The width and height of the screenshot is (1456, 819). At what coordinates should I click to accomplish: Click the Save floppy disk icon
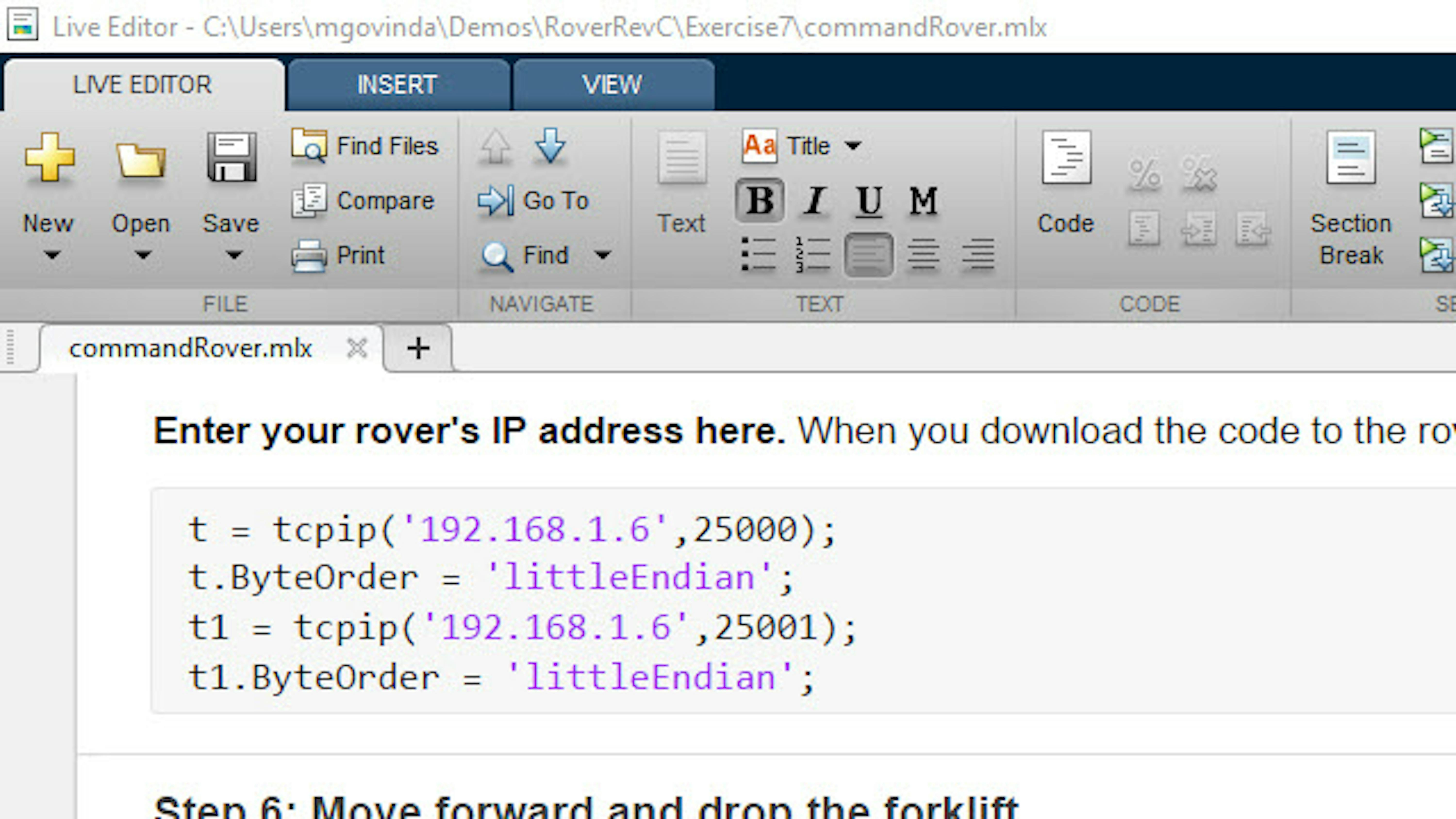pyautogui.click(x=232, y=157)
